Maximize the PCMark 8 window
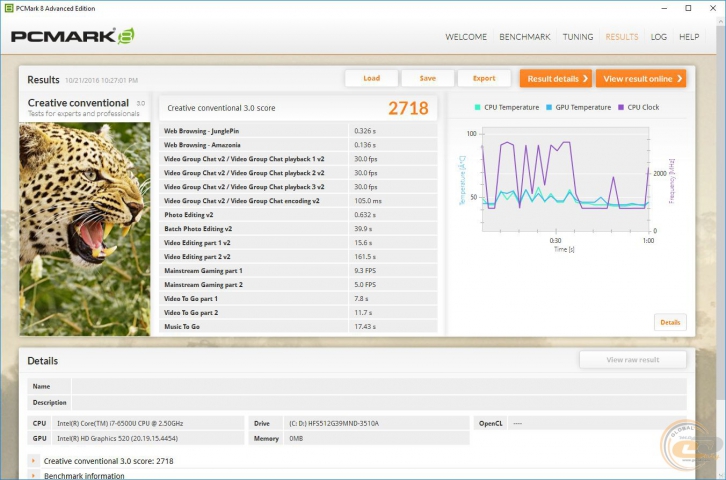Screen dimensions: 726x480 [688, 8]
